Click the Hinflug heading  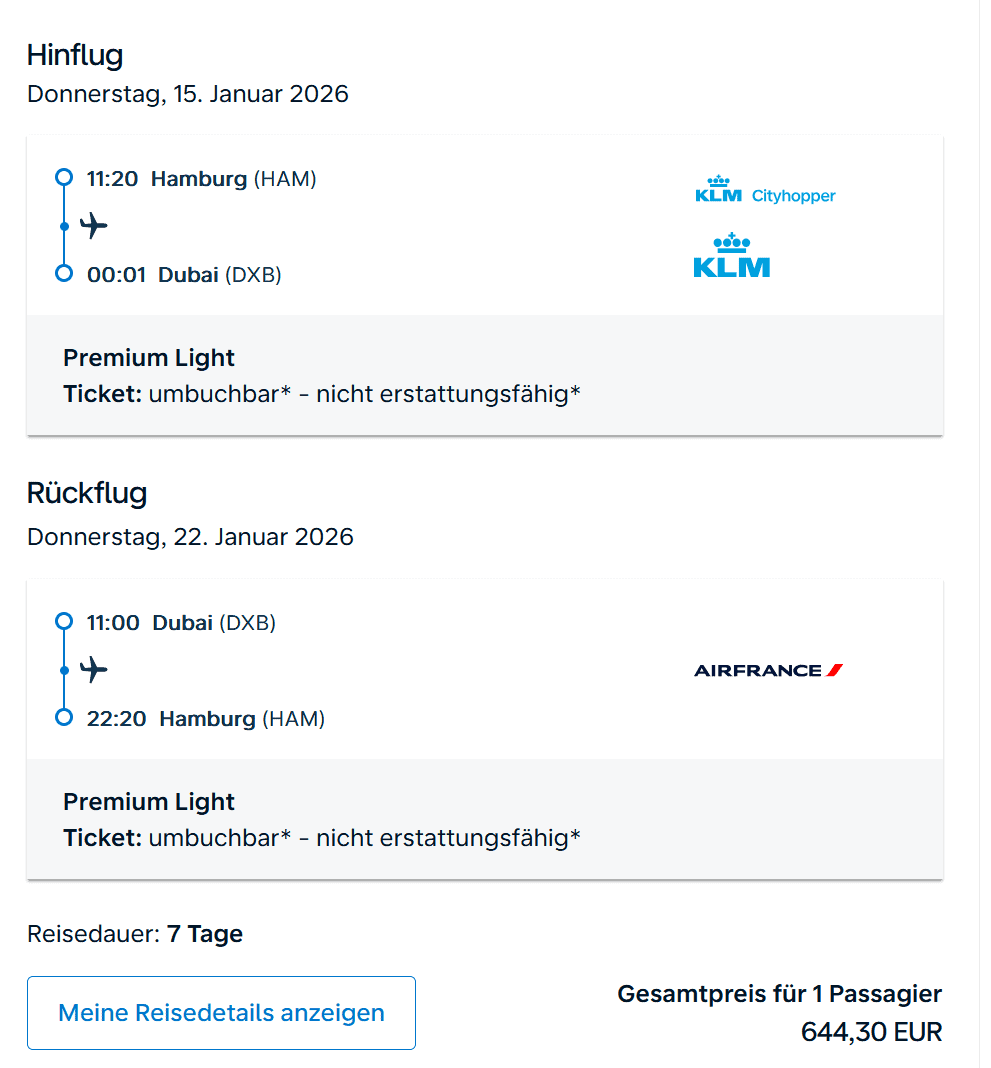point(75,55)
